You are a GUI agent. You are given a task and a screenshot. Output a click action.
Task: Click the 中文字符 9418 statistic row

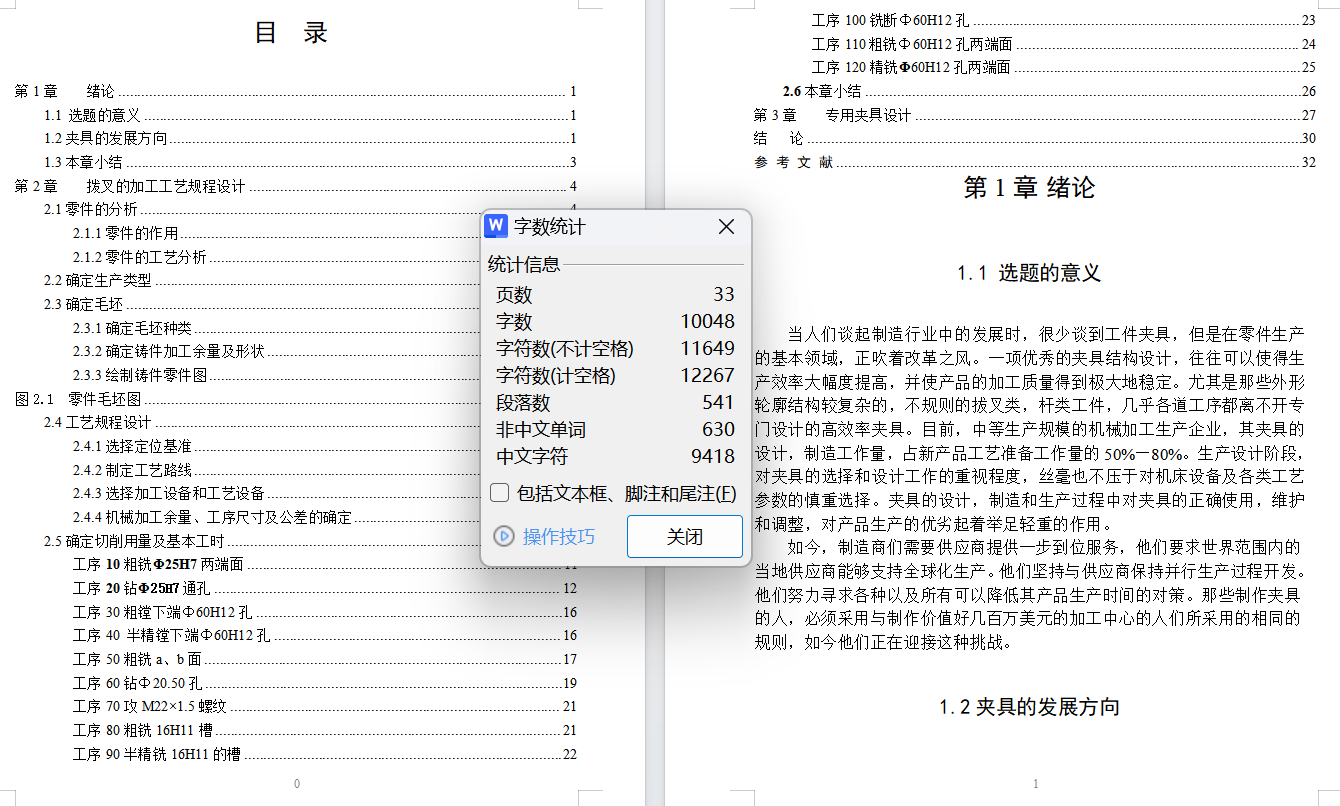tap(614, 456)
